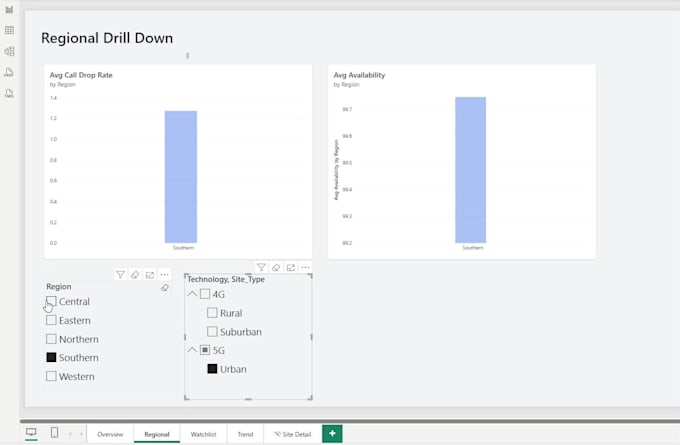This screenshot has height=445, width=680.
Task: Click Southern bar in Avg Availability chart
Action: click(471, 170)
